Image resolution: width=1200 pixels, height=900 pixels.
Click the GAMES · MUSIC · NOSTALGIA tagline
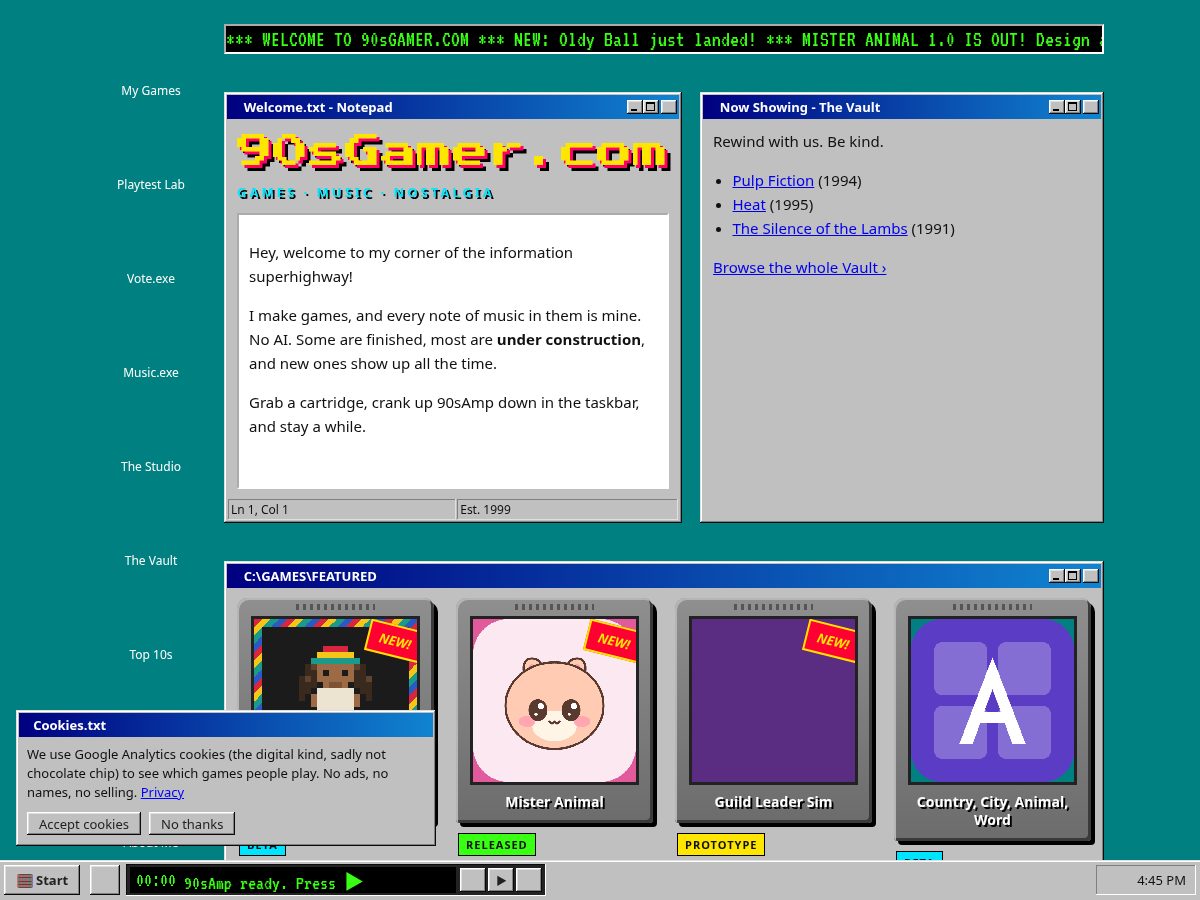click(x=366, y=194)
